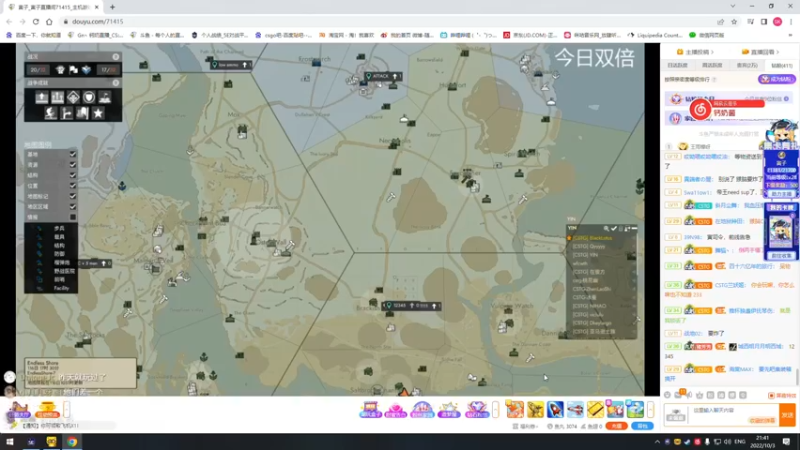Click the purple become-member button

point(777,79)
